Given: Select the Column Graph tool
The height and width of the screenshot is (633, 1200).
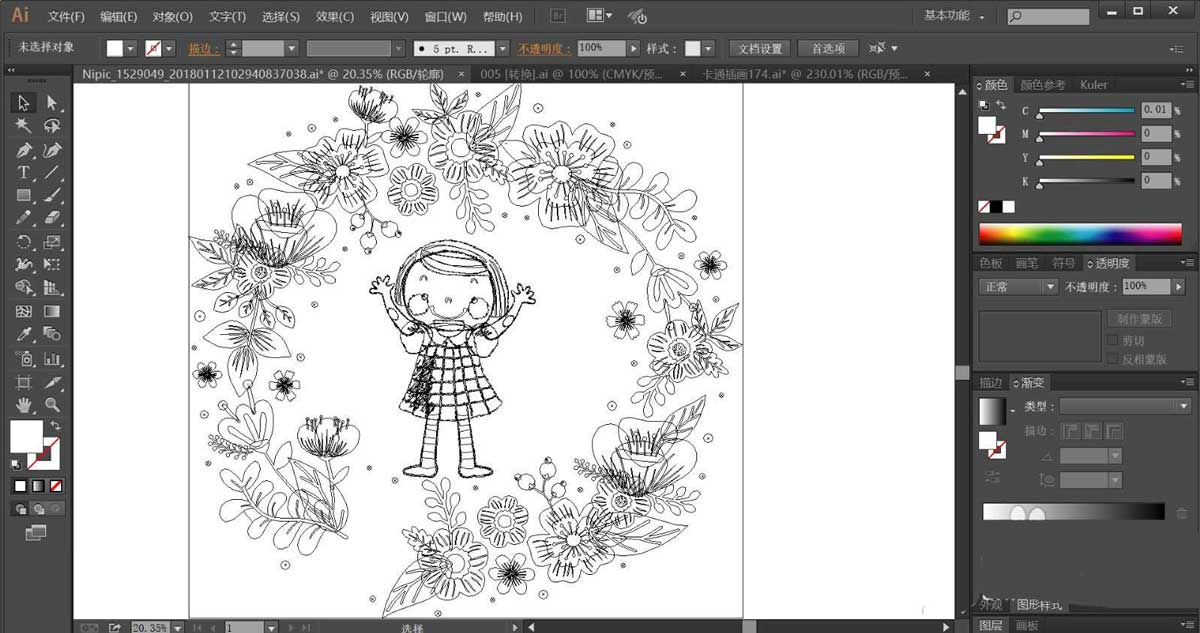Looking at the screenshot, I should [x=52, y=358].
